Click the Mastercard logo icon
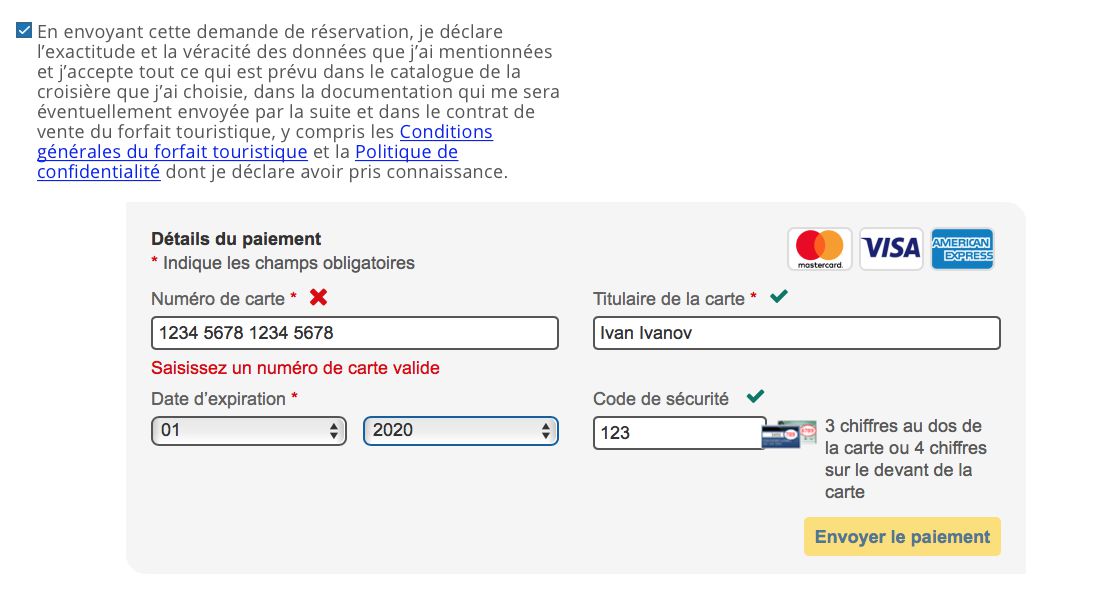The width and height of the screenshot is (1102, 590). click(x=820, y=249)
